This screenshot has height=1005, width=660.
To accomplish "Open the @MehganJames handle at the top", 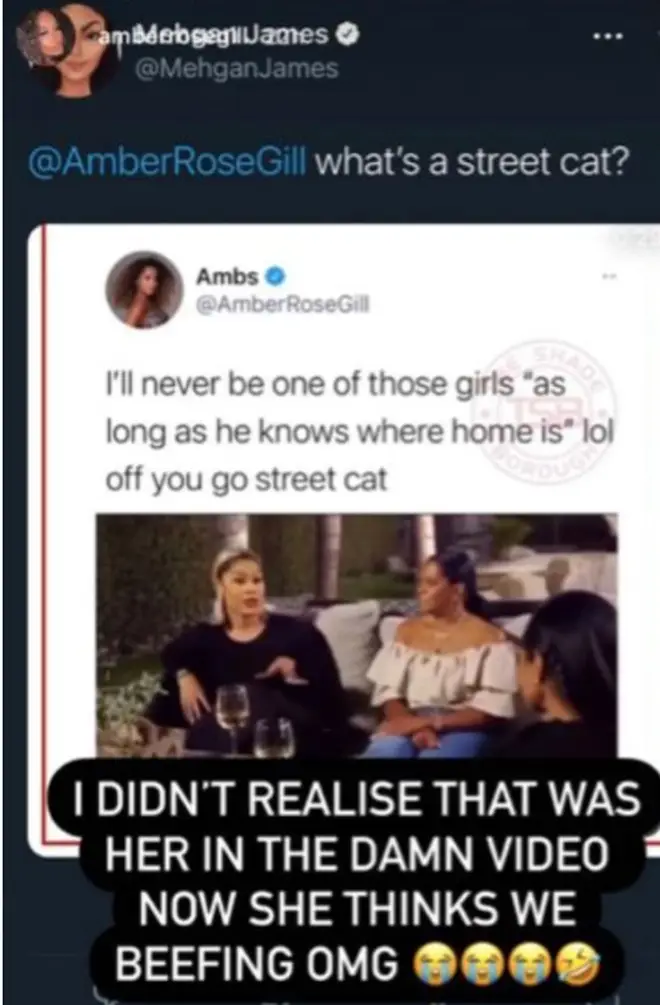I will tap(236, 68).
